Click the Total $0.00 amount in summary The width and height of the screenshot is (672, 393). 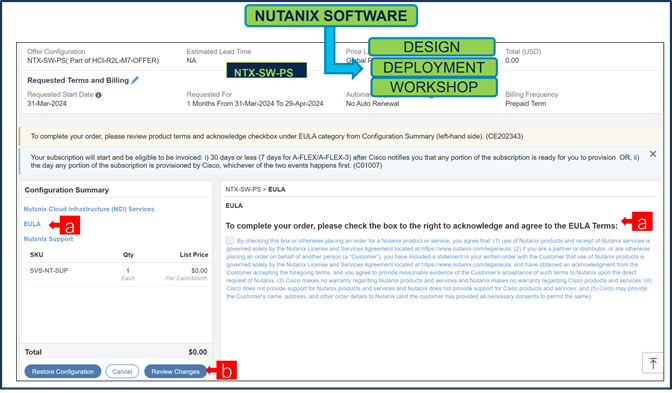pos(198,352)
